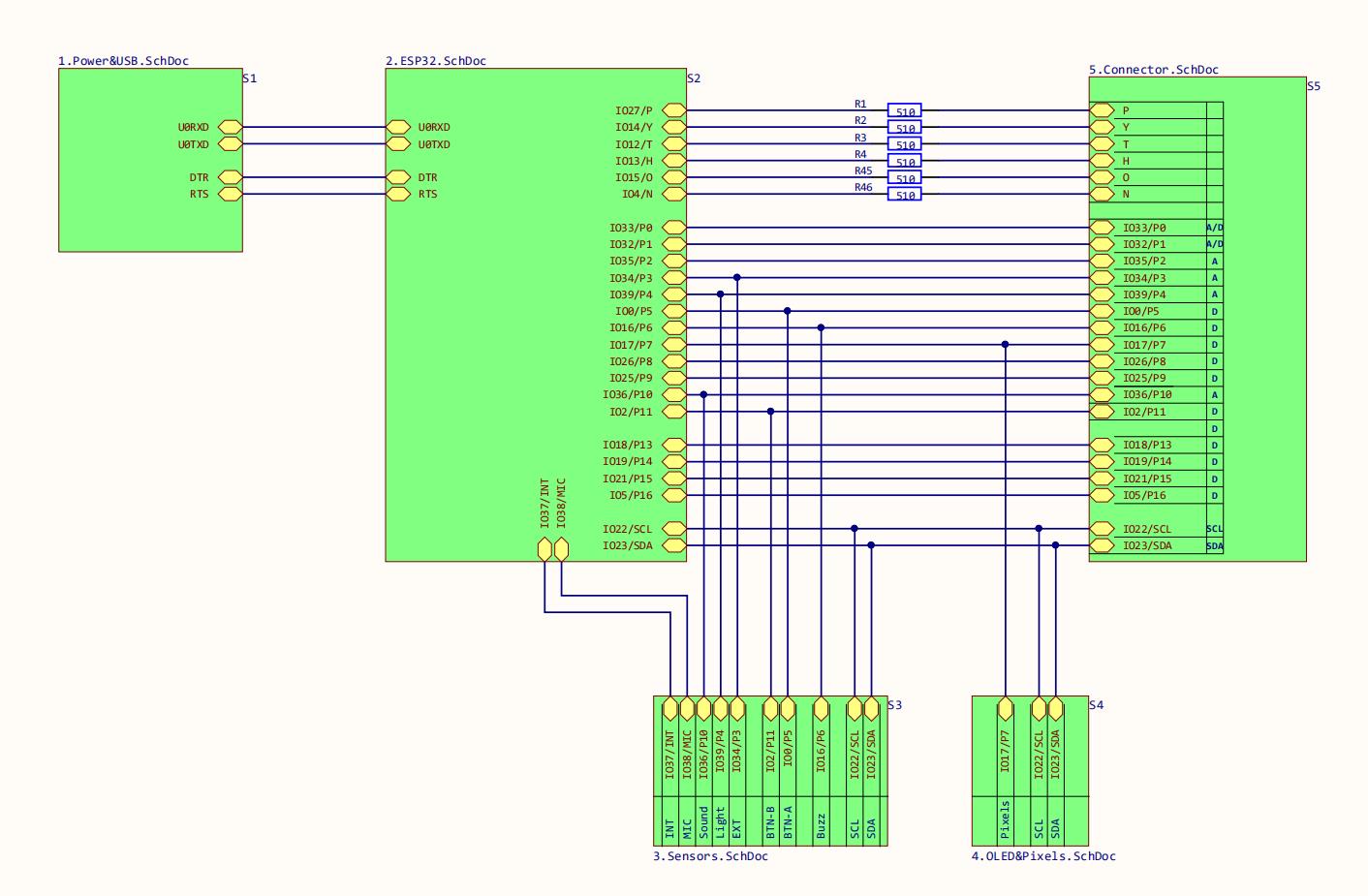Select IO13/H port on ESP32 sheet
This screenshot has height=896, width=1368.
coord(673,161)
